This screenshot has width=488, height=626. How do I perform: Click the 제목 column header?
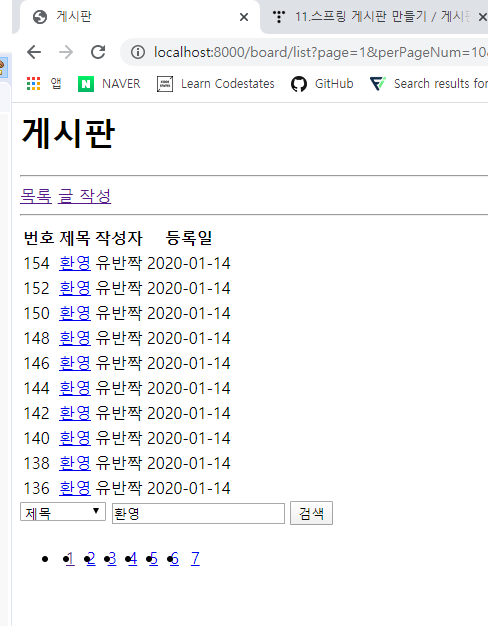tap(75, 238)
